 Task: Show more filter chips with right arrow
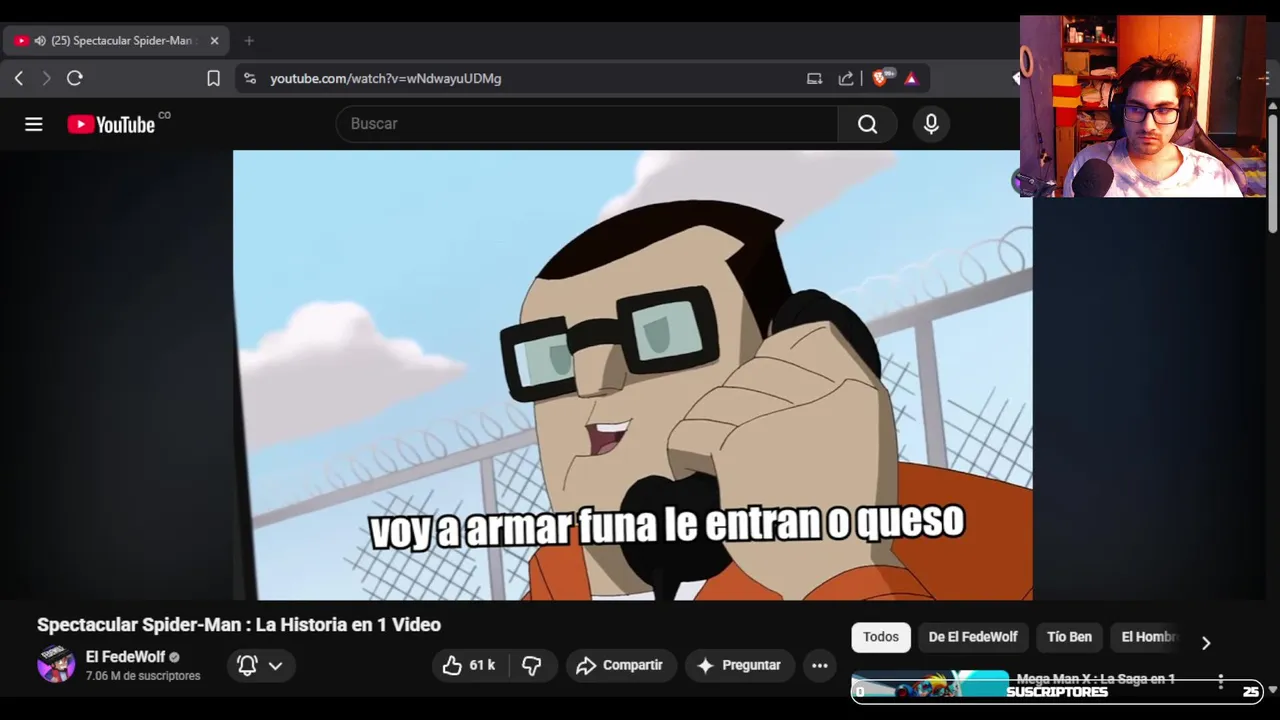point(1206,643)
